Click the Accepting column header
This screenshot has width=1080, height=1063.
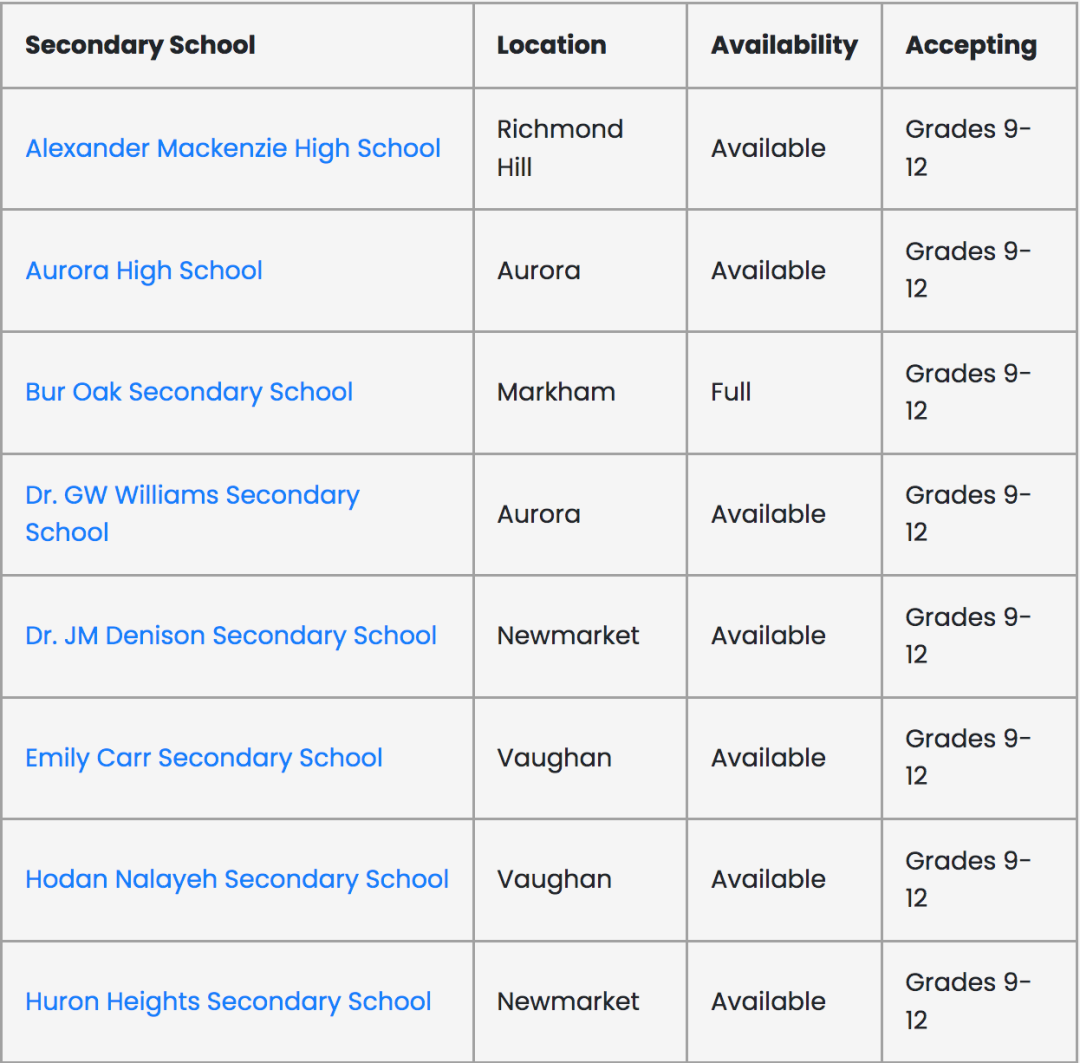971,45
